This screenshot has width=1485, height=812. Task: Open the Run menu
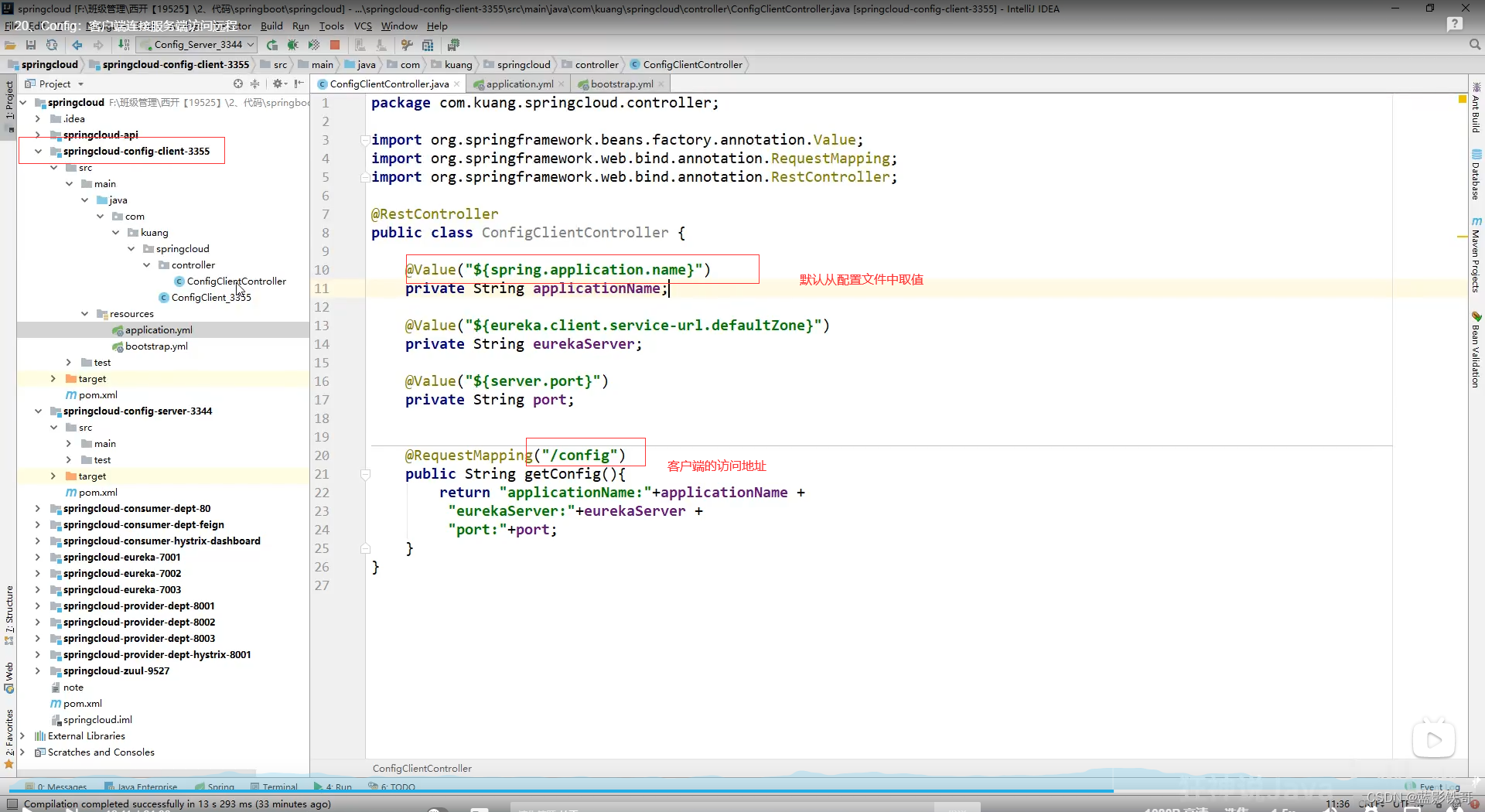tap(301, 26)
